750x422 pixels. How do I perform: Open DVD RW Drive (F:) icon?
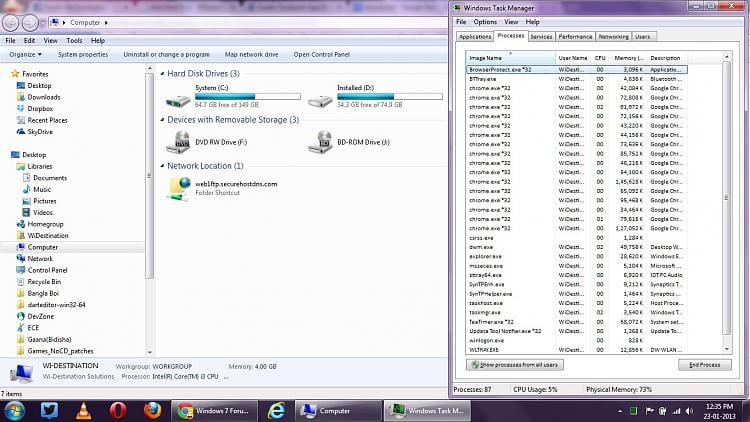(178, 143)
